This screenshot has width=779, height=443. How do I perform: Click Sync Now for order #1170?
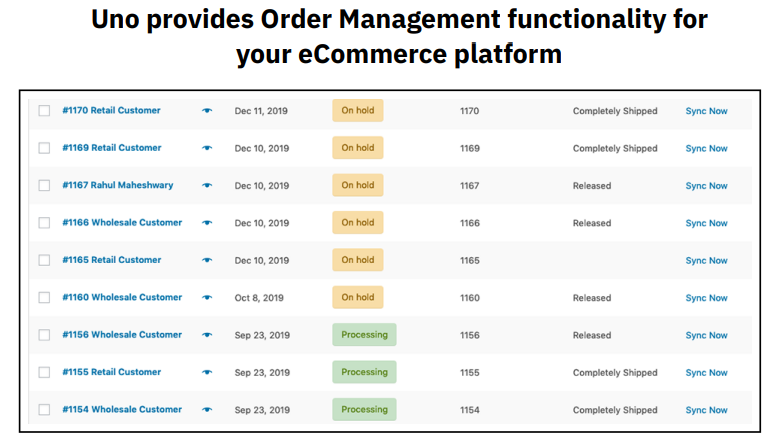point(706,111)
